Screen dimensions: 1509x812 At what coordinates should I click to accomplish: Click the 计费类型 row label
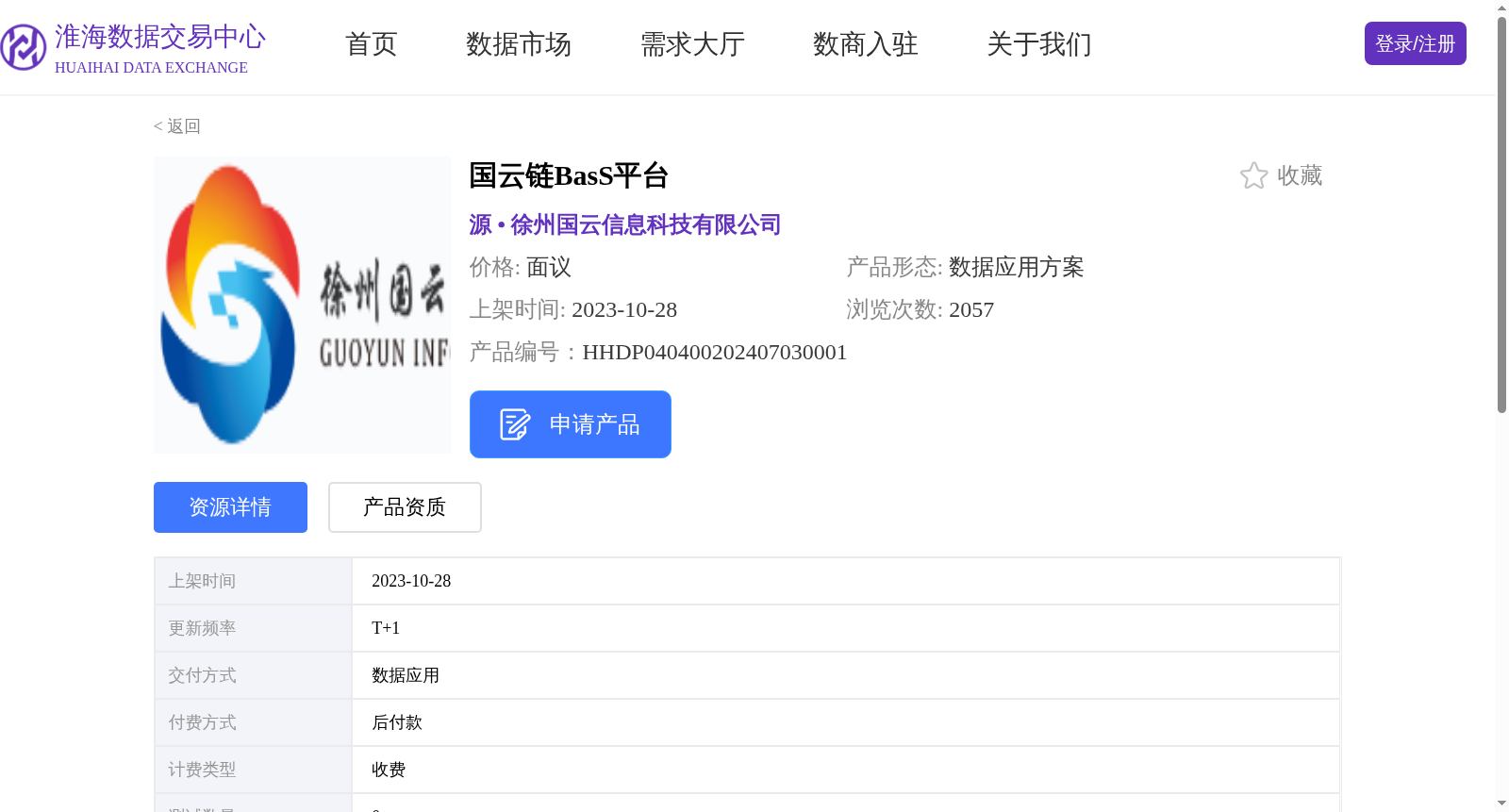click(202, 770)
